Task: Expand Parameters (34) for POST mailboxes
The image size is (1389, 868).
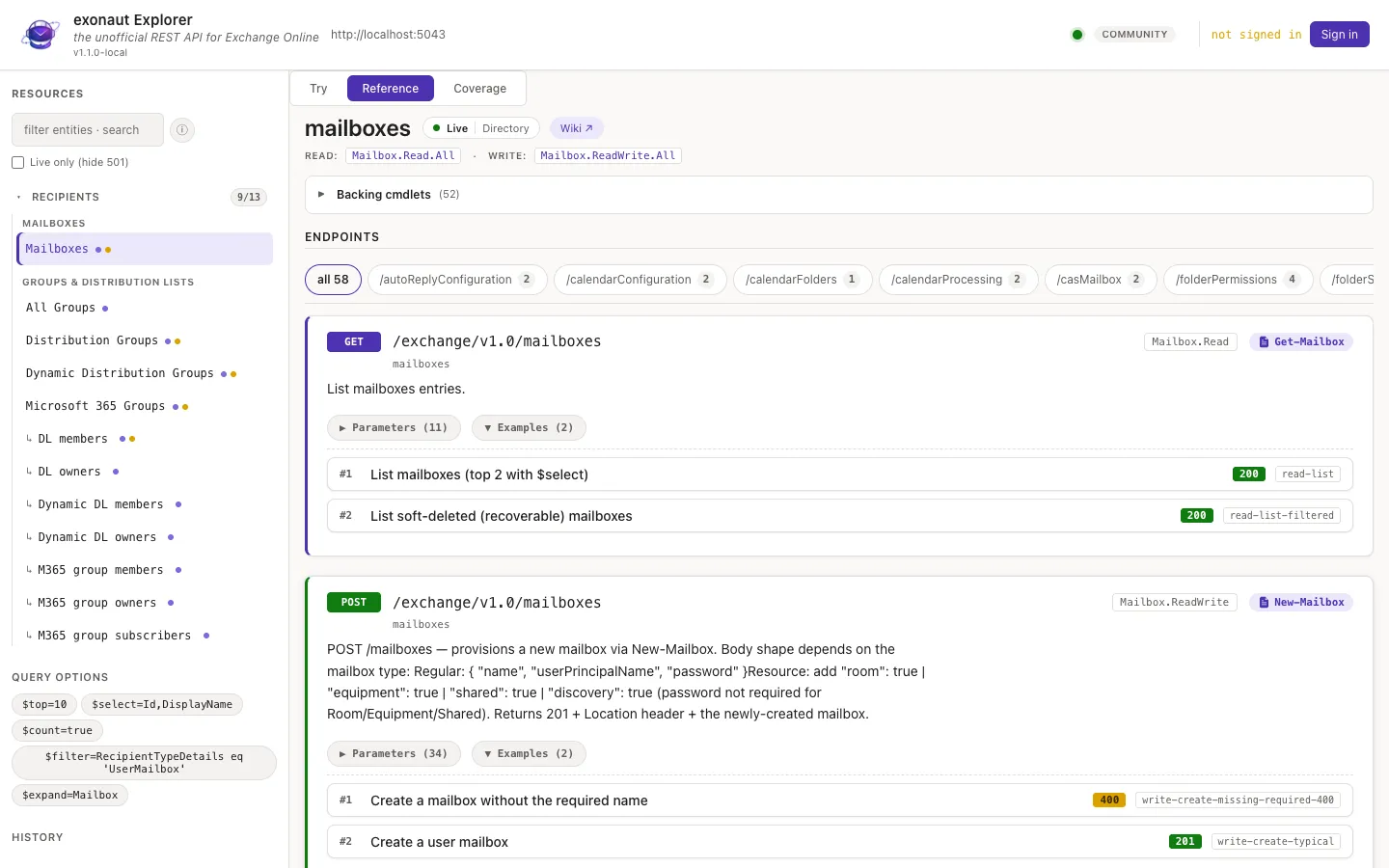Action: [394, 754]
